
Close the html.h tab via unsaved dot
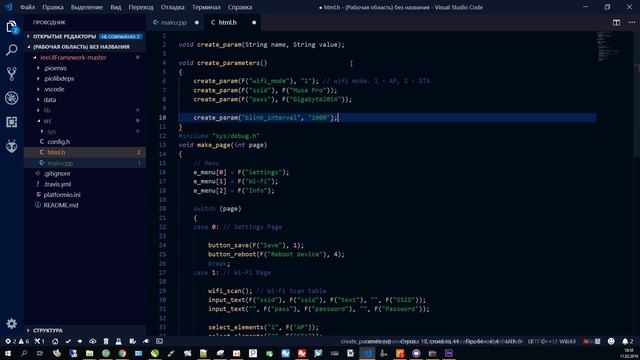[254, 22]
